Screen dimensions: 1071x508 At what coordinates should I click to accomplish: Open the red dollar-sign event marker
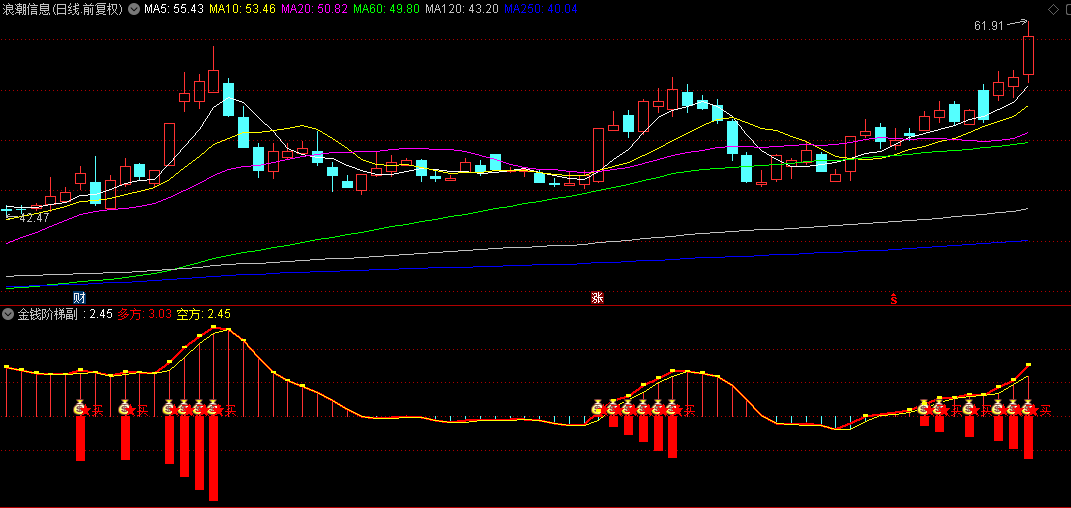coord(893,298)
